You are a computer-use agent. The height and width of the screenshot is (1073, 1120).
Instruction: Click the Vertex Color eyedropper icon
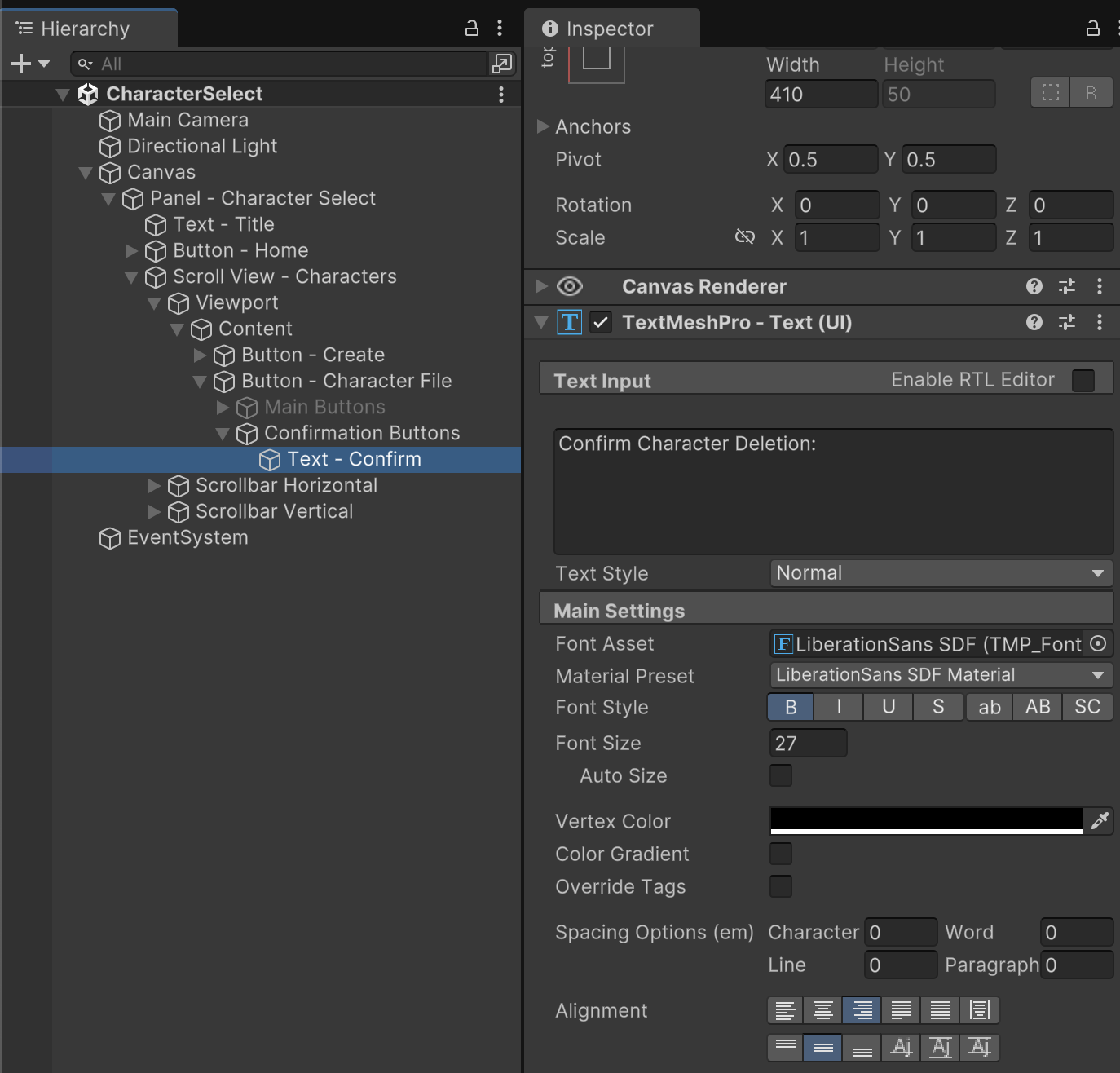point(1100,821)
